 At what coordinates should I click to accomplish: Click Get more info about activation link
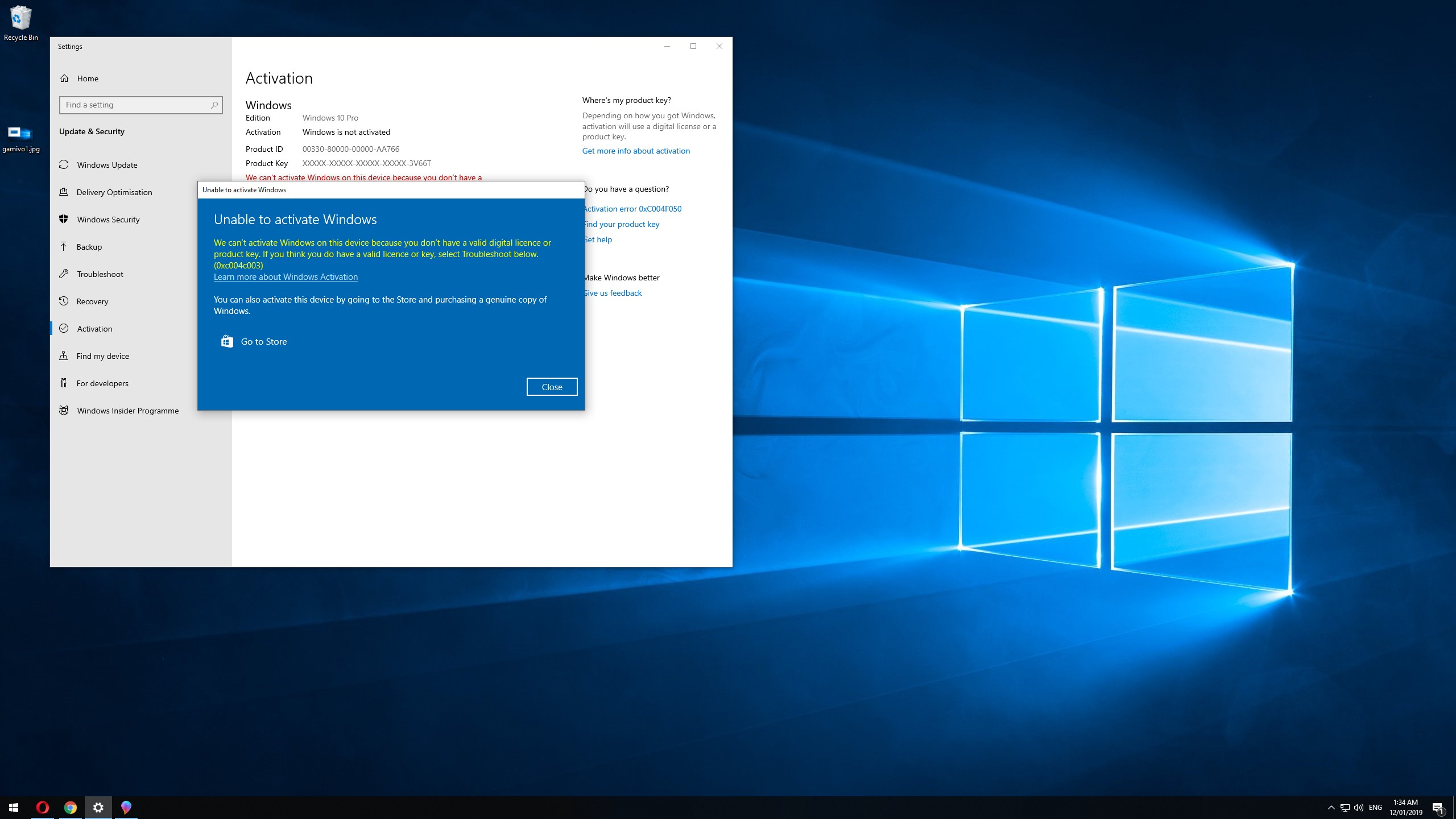coord(636,151)
